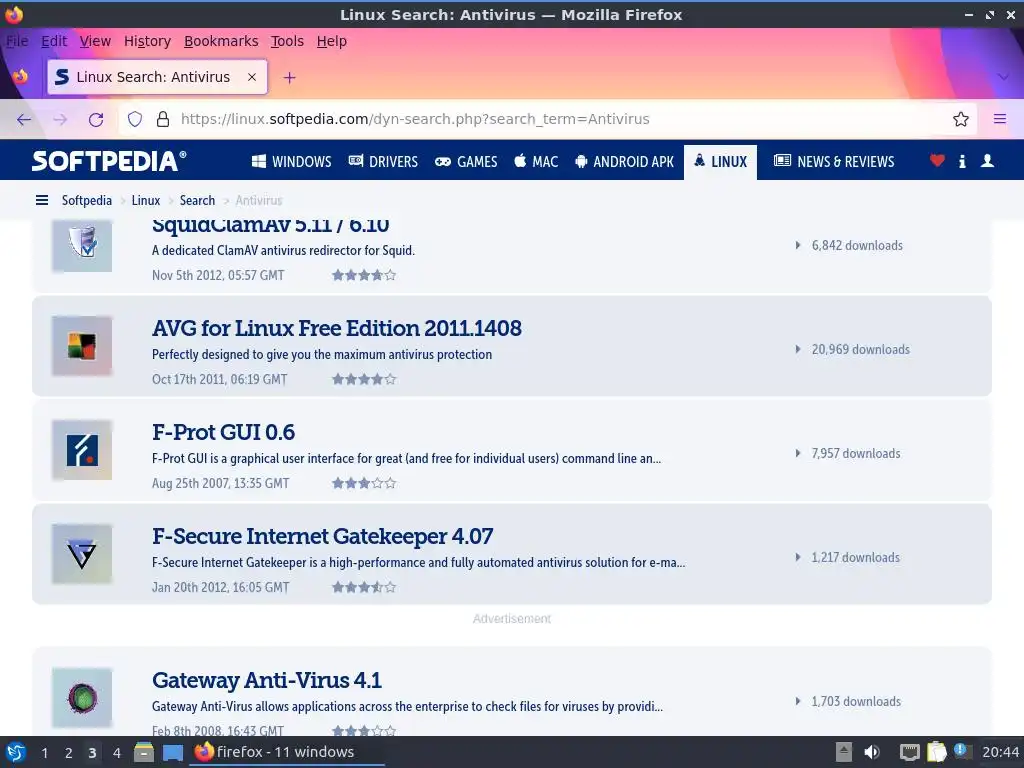Click the F-Prot GUI star rating
Image resolution: width=1024 pixels, height=768 pixels.
(364, 483)
